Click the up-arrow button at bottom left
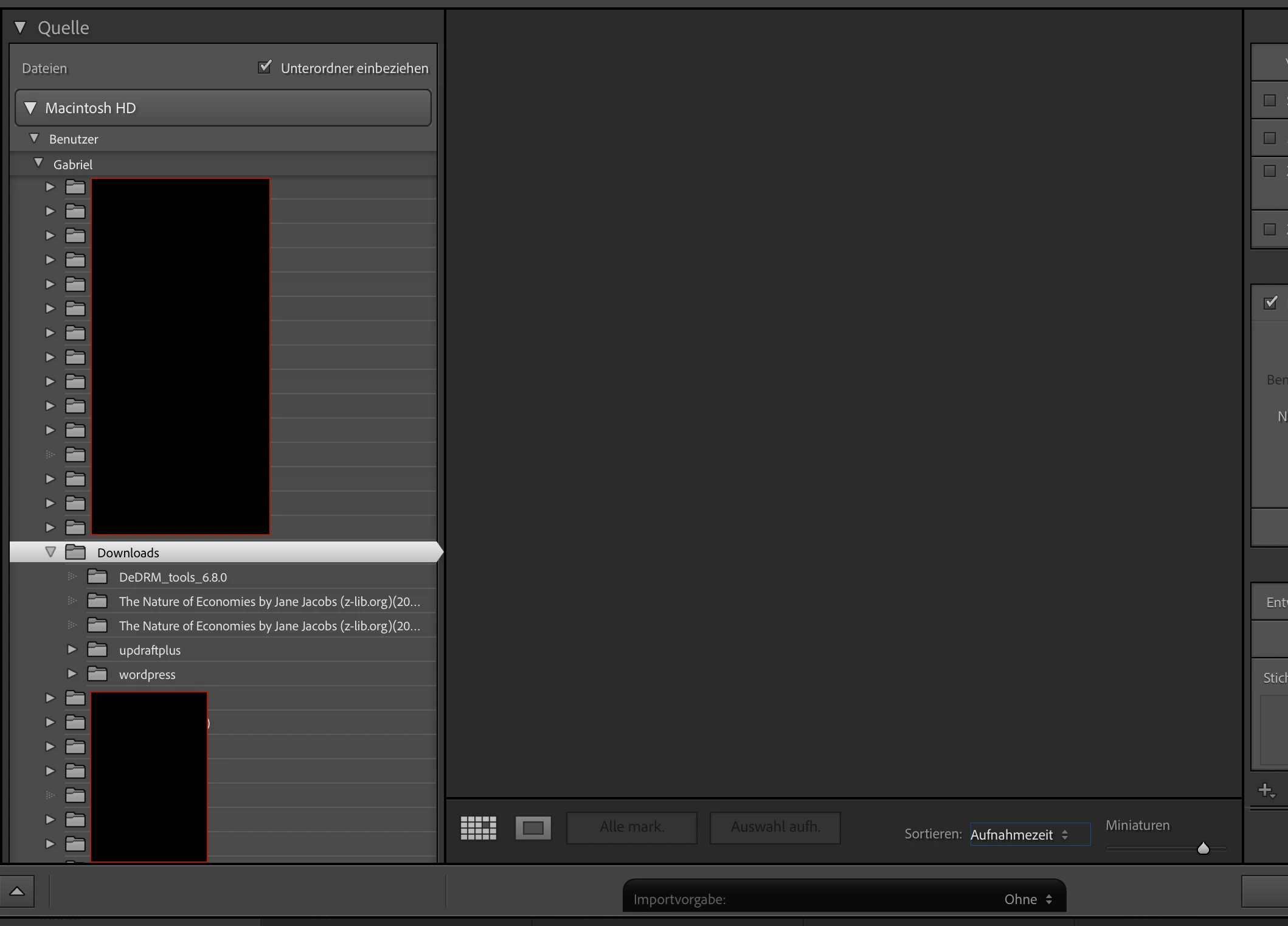The image size is (1288, 926). [17, 891]
